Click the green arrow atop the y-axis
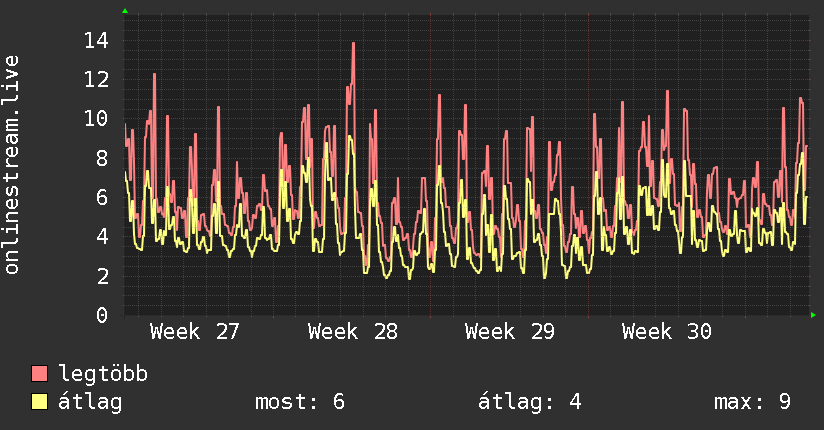This screenshot has width=824, height=430. point(125,11)
